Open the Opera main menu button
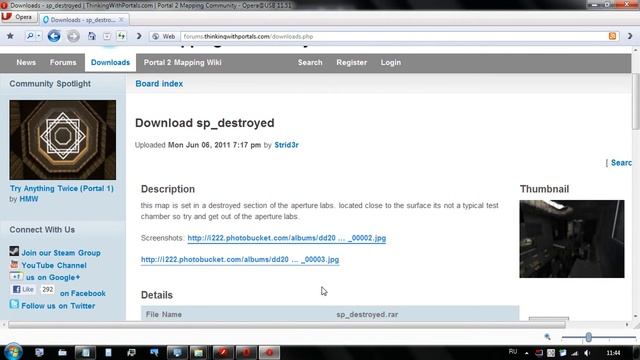 click(x=19, y=17)
